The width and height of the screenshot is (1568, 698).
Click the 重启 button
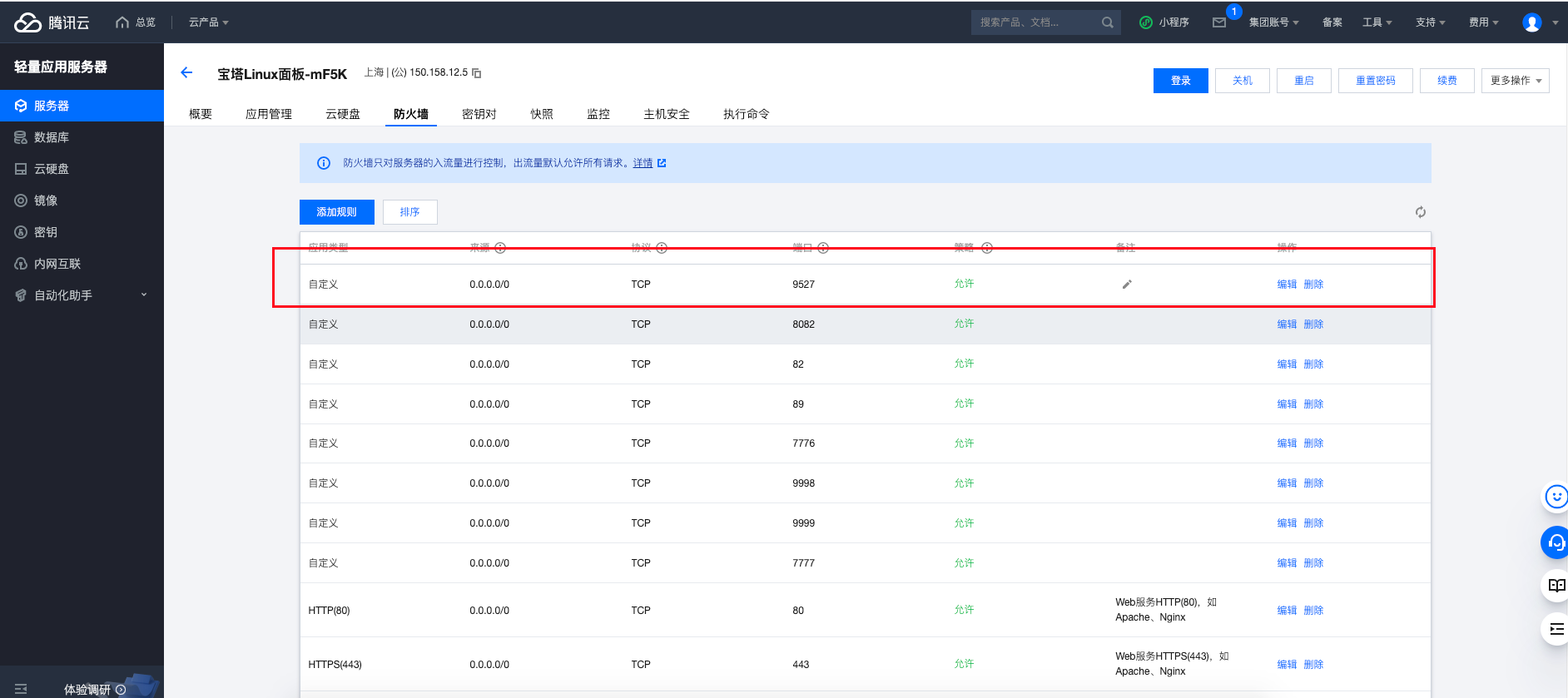[x=1304, y=81]
